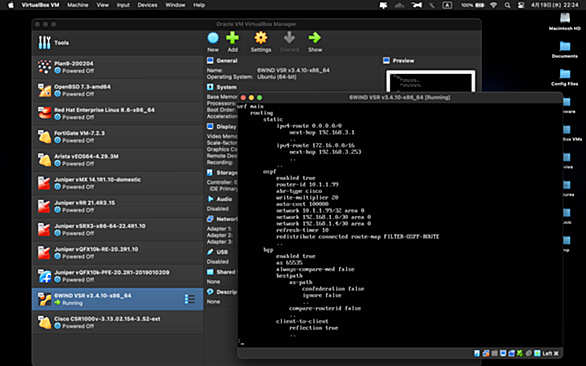This screenshot has width=586, height=366.
Task: Select Juniper vQFX10k-RE-20.2R1.10 VM
Action: 118,252
